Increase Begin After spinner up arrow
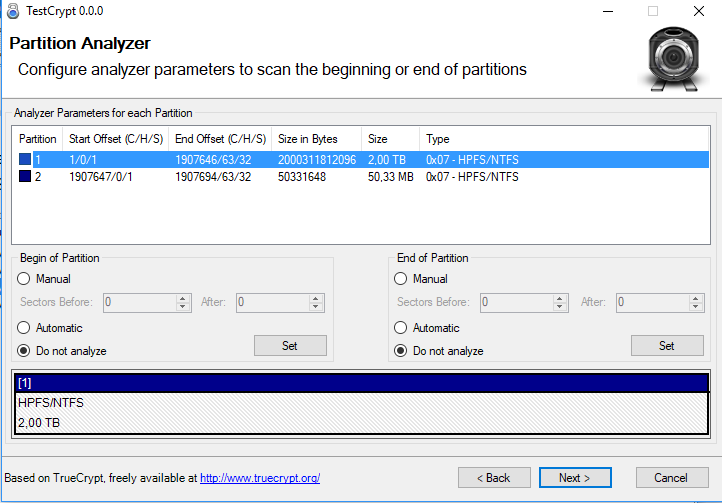Viewport: 722px width, 503px height. coord(315,298)
